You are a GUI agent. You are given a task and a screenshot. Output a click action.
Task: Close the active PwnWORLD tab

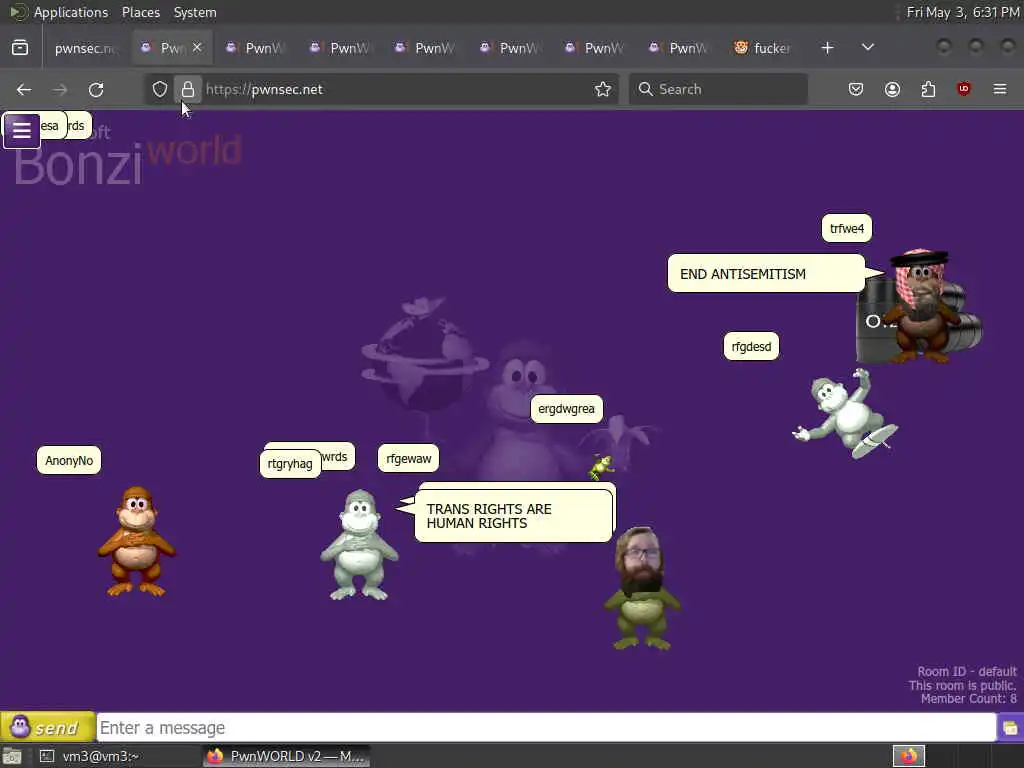[197, 48]
